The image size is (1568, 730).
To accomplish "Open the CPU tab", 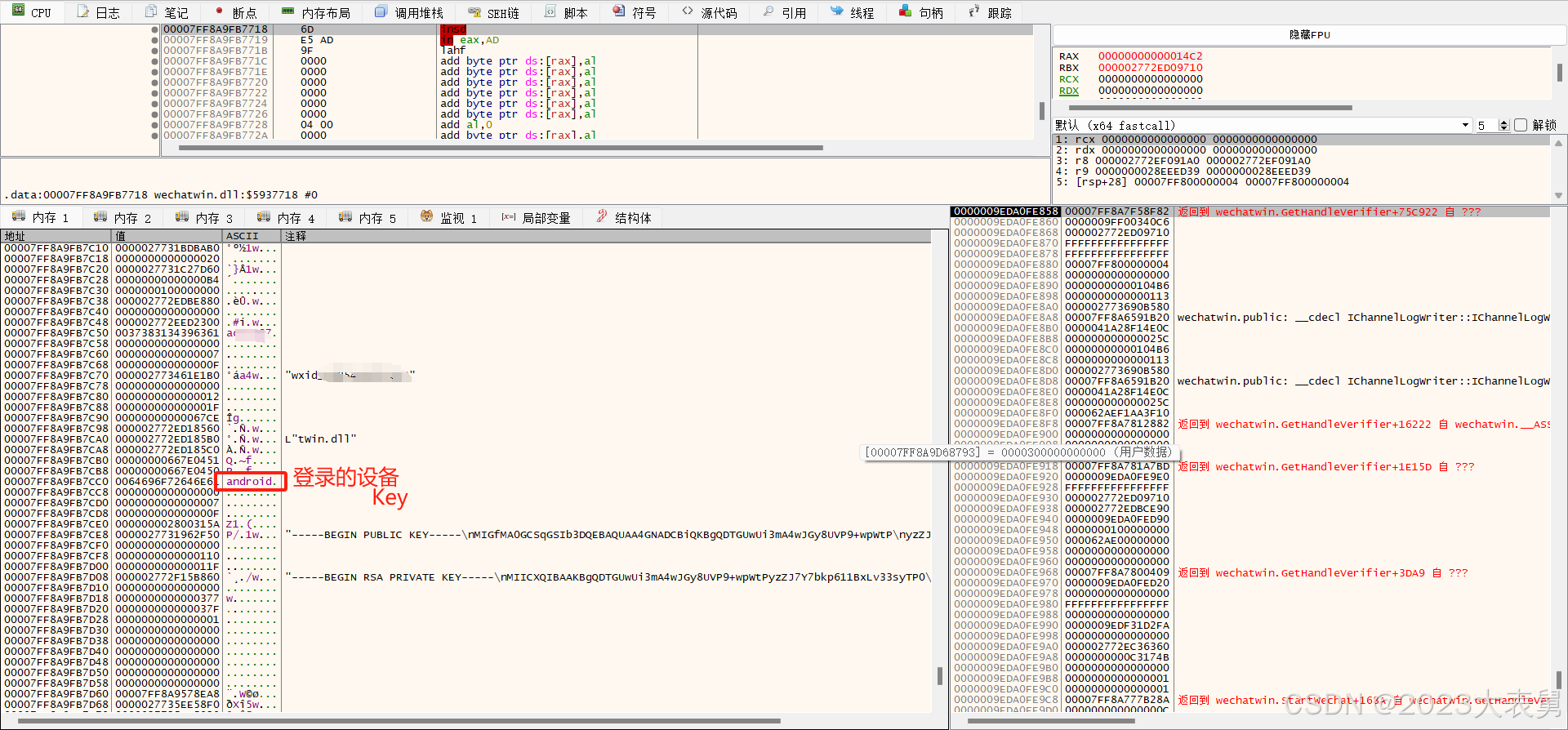I will 32,12.
